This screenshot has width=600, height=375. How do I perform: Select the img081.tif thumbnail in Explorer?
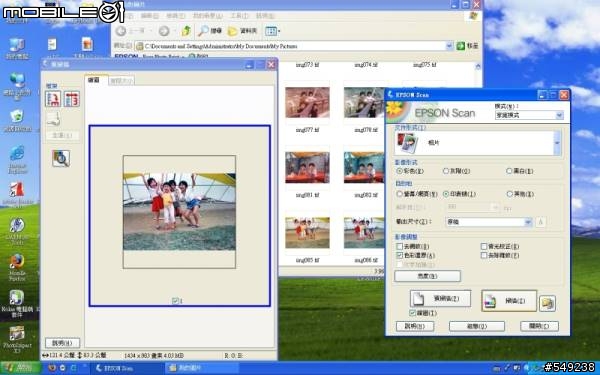click(307, 167)
